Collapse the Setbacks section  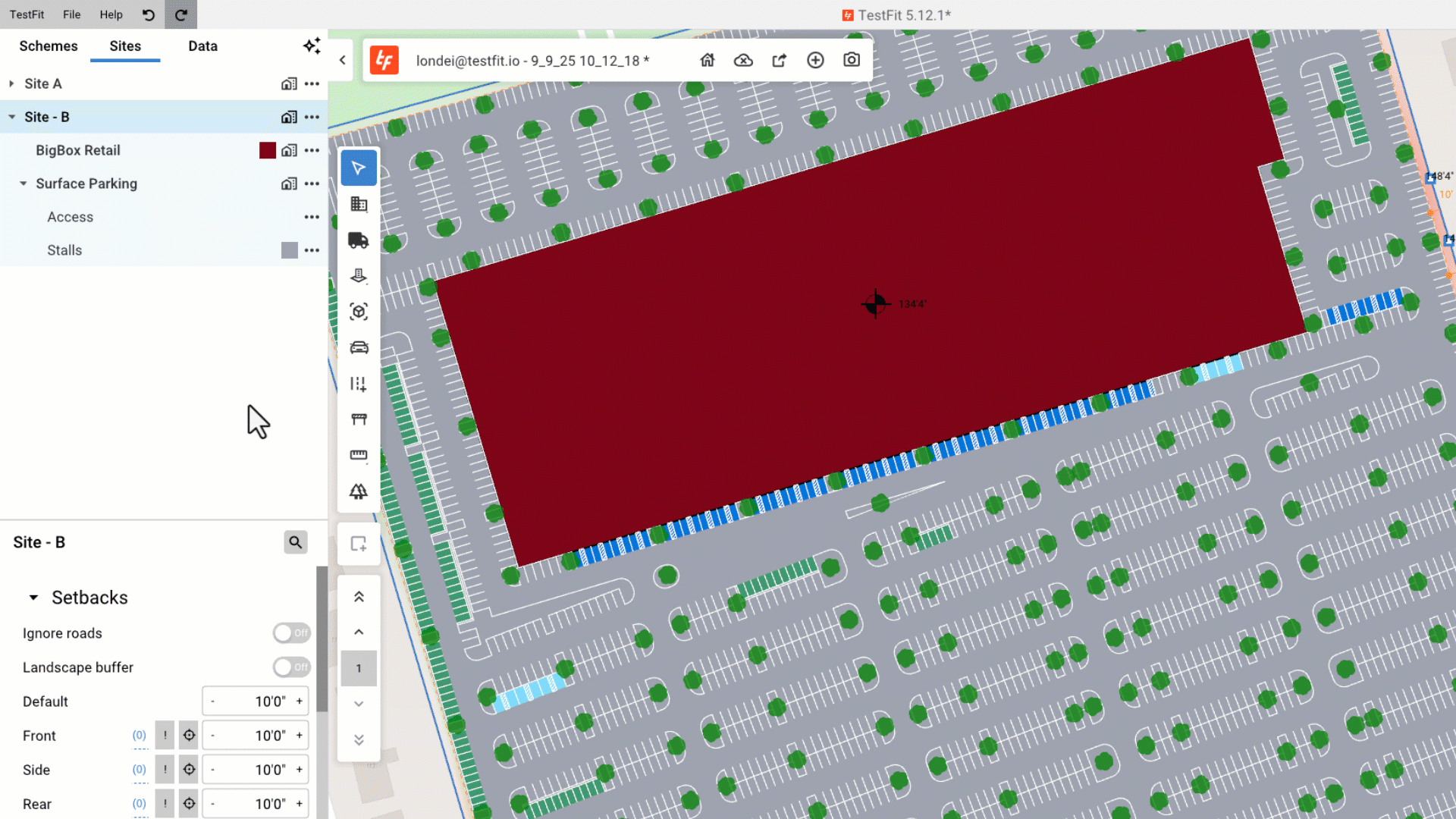click(x=33, y=598)
